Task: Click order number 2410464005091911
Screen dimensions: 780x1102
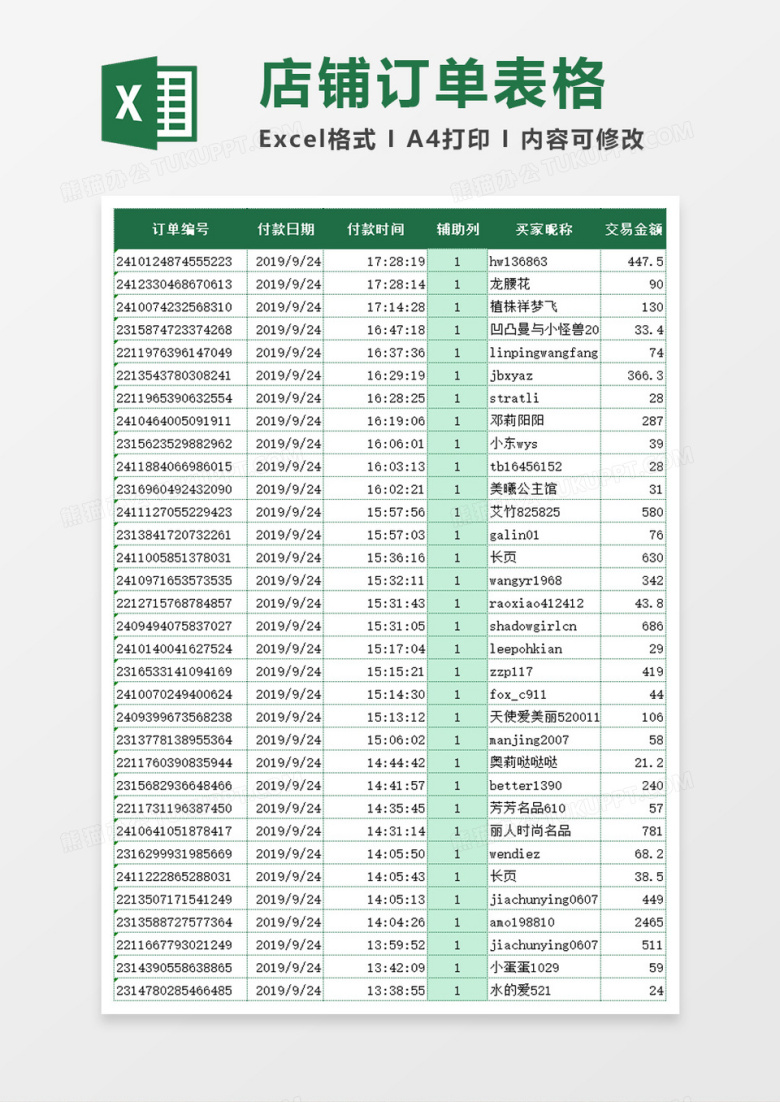Action: click(174, 421)
